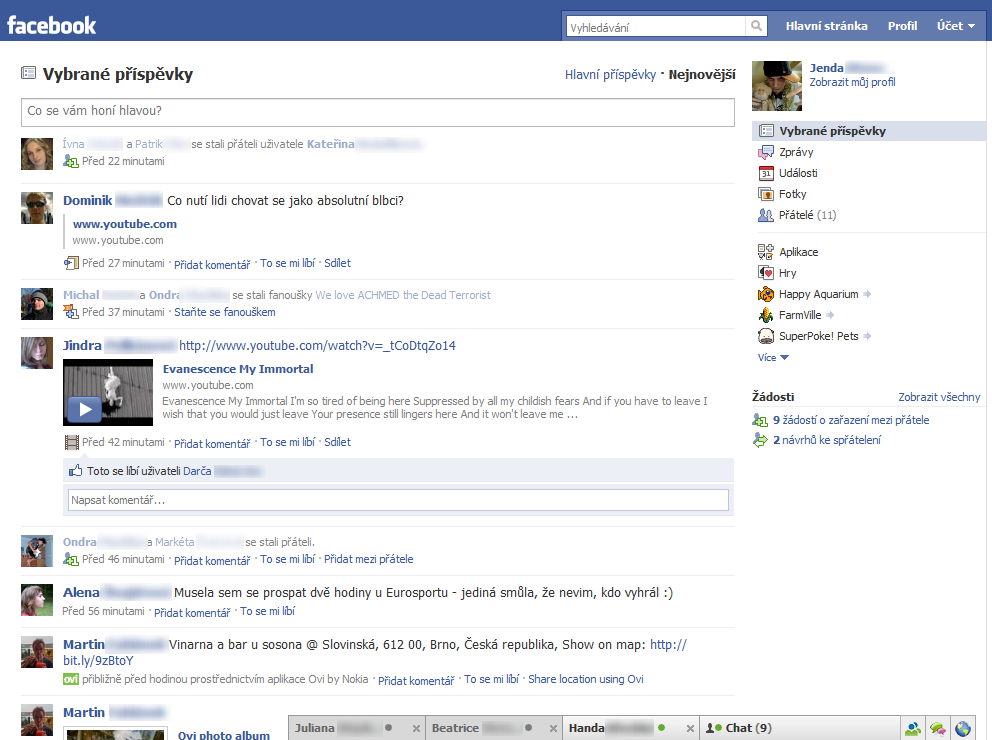Click the search magnifier button
Screen dimensions: 992x740
[756, 27]
